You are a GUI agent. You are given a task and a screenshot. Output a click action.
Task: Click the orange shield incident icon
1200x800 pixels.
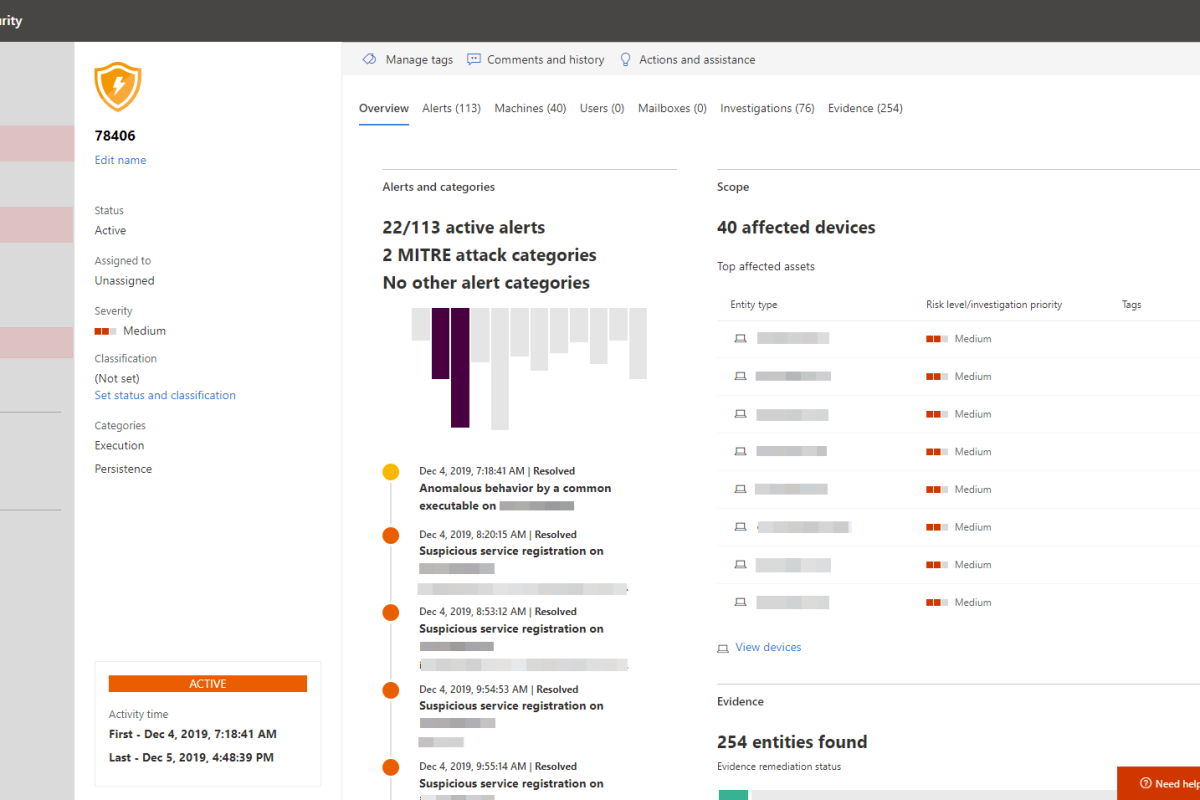point(118,87)
